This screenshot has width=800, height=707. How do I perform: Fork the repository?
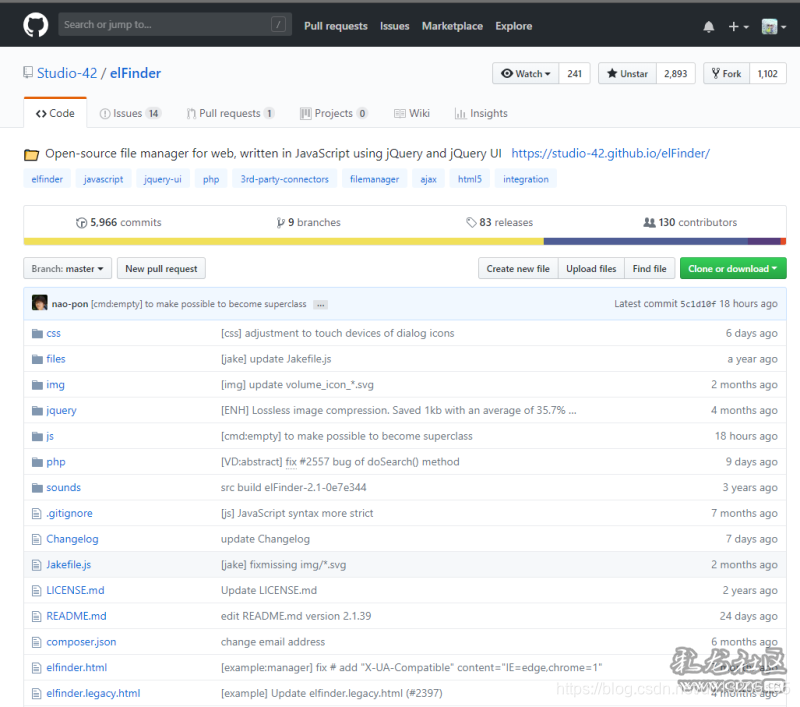pyautogui.click(x=726, y=73)
